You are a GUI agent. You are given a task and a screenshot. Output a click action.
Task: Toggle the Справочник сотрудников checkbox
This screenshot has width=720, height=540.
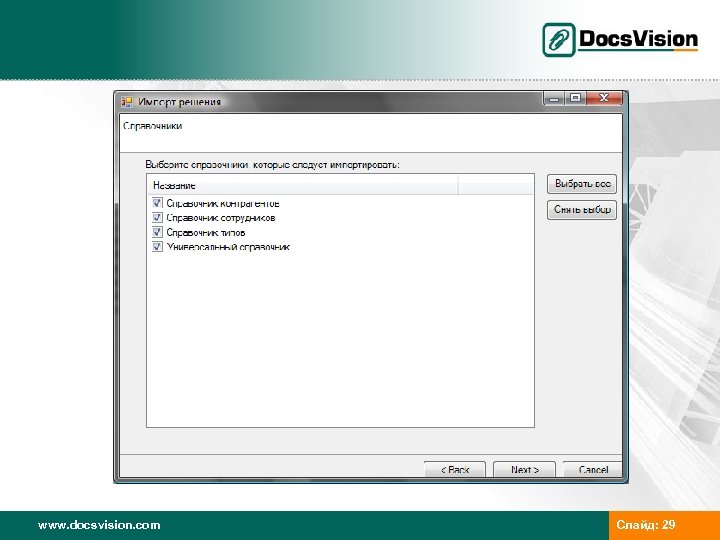click(x=157, y=217)
